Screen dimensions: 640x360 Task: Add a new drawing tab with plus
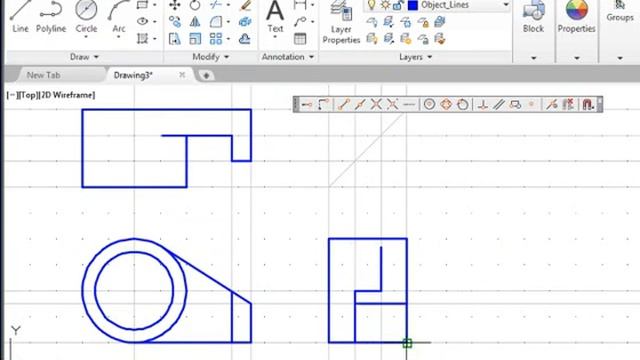tap(206, 76)
